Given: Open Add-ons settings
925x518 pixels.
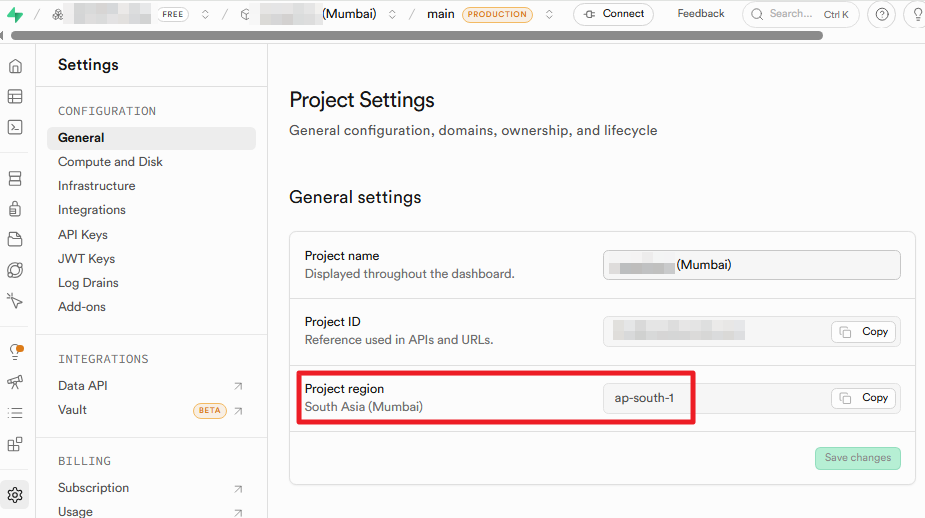Looking at the screenshot, I should click(x=81, y=307).
